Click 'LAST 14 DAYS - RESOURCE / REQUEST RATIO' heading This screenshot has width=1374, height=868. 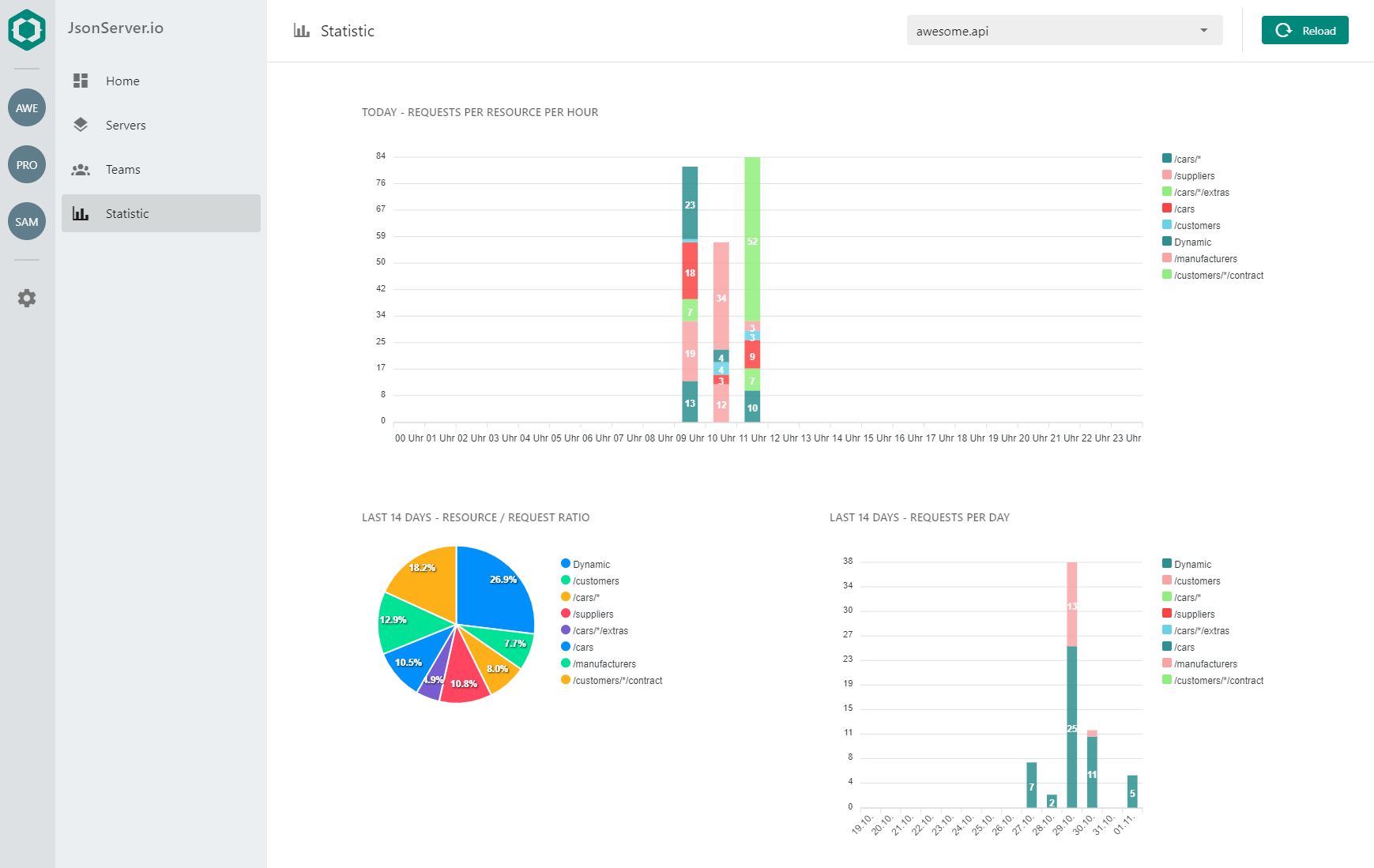click(476, 517)
